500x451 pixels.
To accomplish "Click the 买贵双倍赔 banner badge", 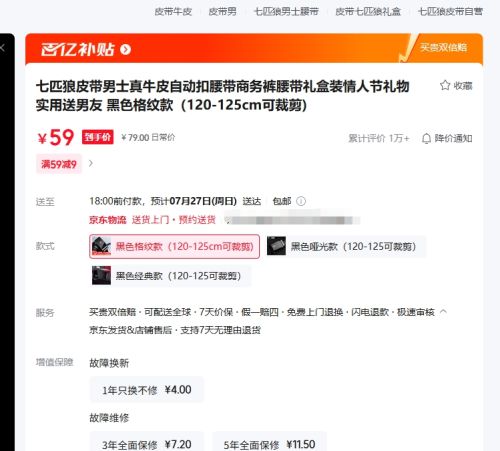I will pos(443,47).
